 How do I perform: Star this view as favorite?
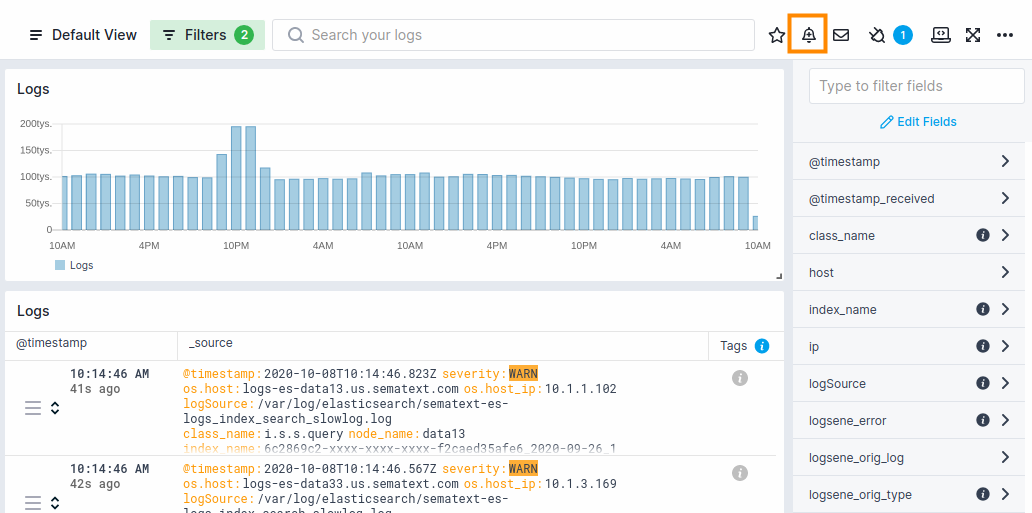777,35
